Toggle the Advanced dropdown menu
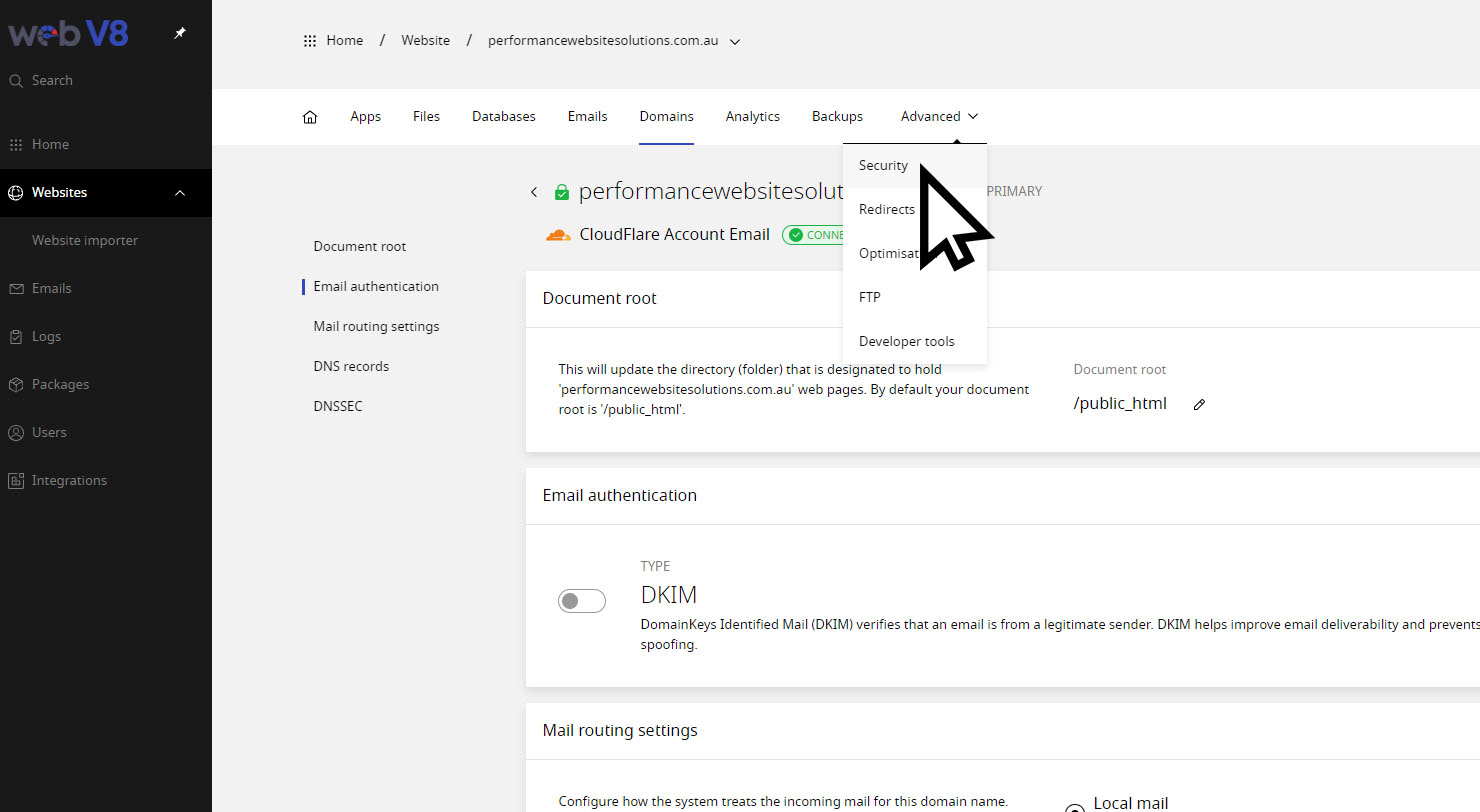The height and width of the screenshot is (812, 1480). click(939, 116)
